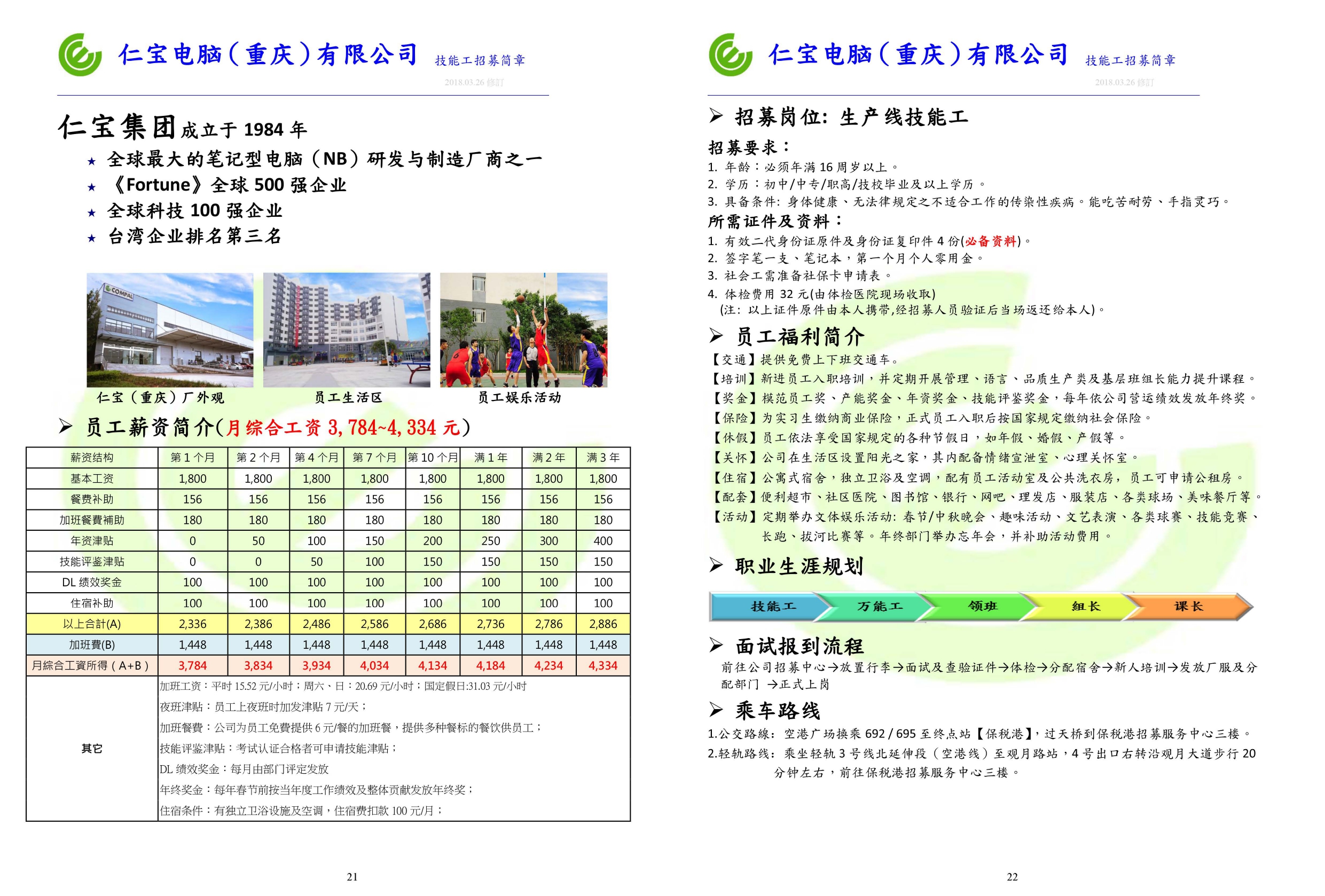1325x896 pixels.
Task: Click the 住宿补助 row label
Action: click(x=92, y=603)
